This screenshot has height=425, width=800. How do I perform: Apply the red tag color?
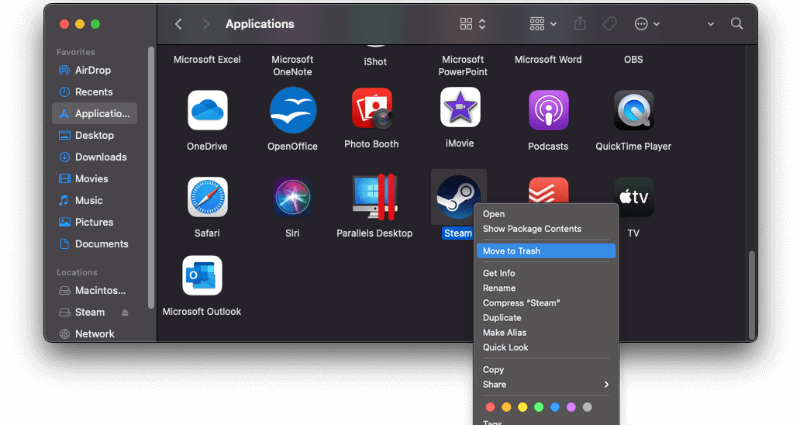click(x=490, y=407)
